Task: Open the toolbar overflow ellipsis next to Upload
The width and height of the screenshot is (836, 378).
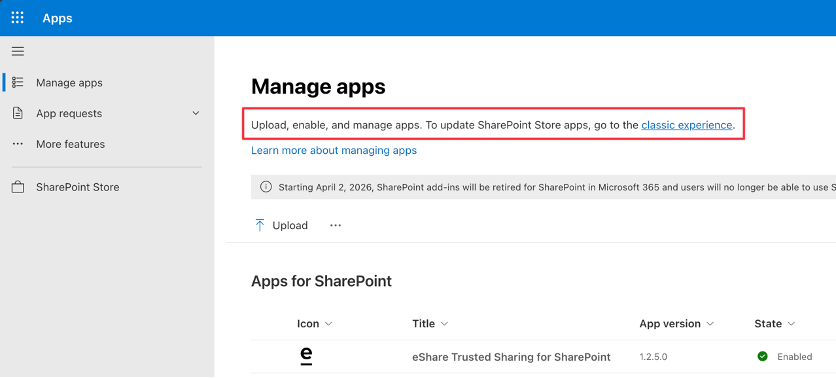Action: (335, 226)
